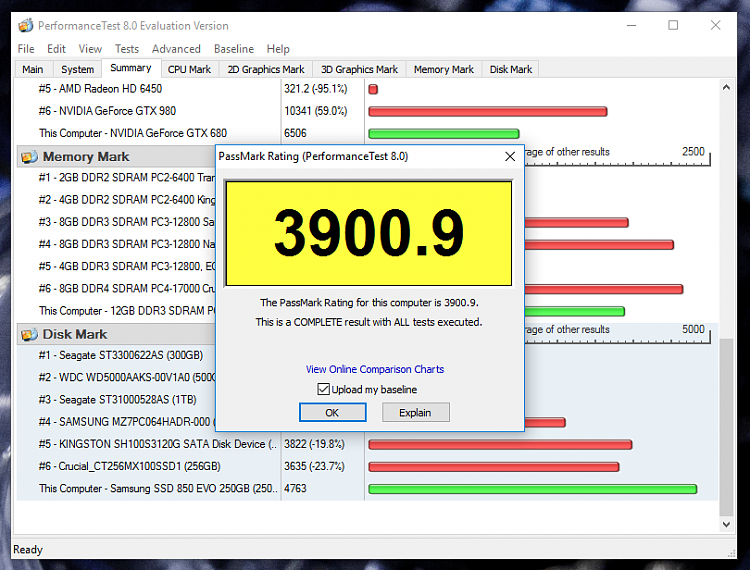Select the Summary tab
The image size is (750, 570).
131,68
